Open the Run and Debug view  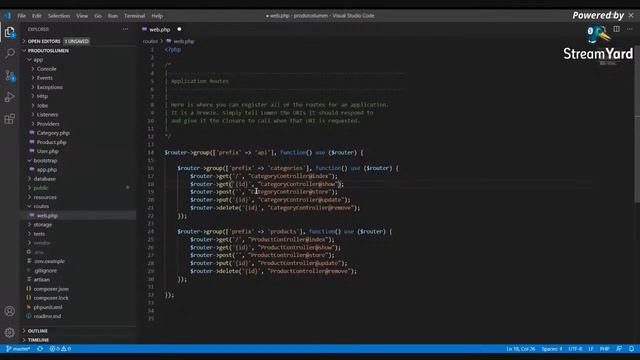click(10, 97)
